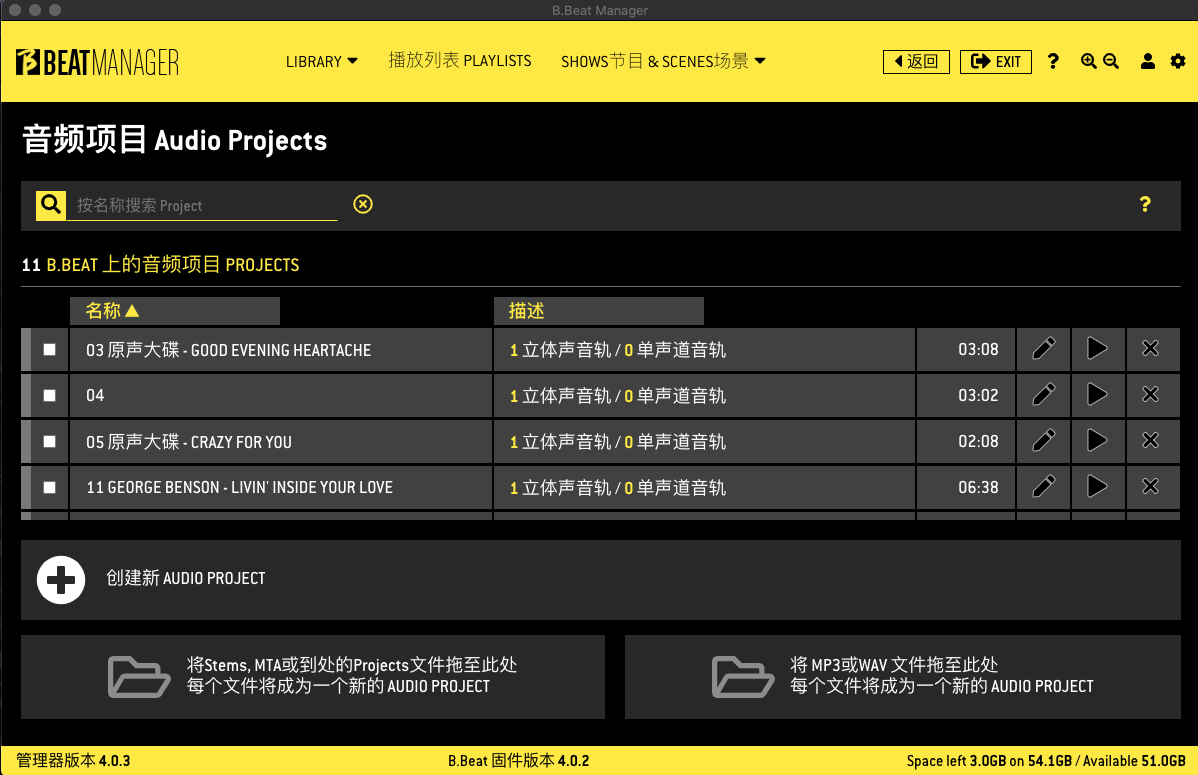Delete the Good Evening Heartache project
1198x775 pixels.
pyautogui.click(x=1151, y=349)
